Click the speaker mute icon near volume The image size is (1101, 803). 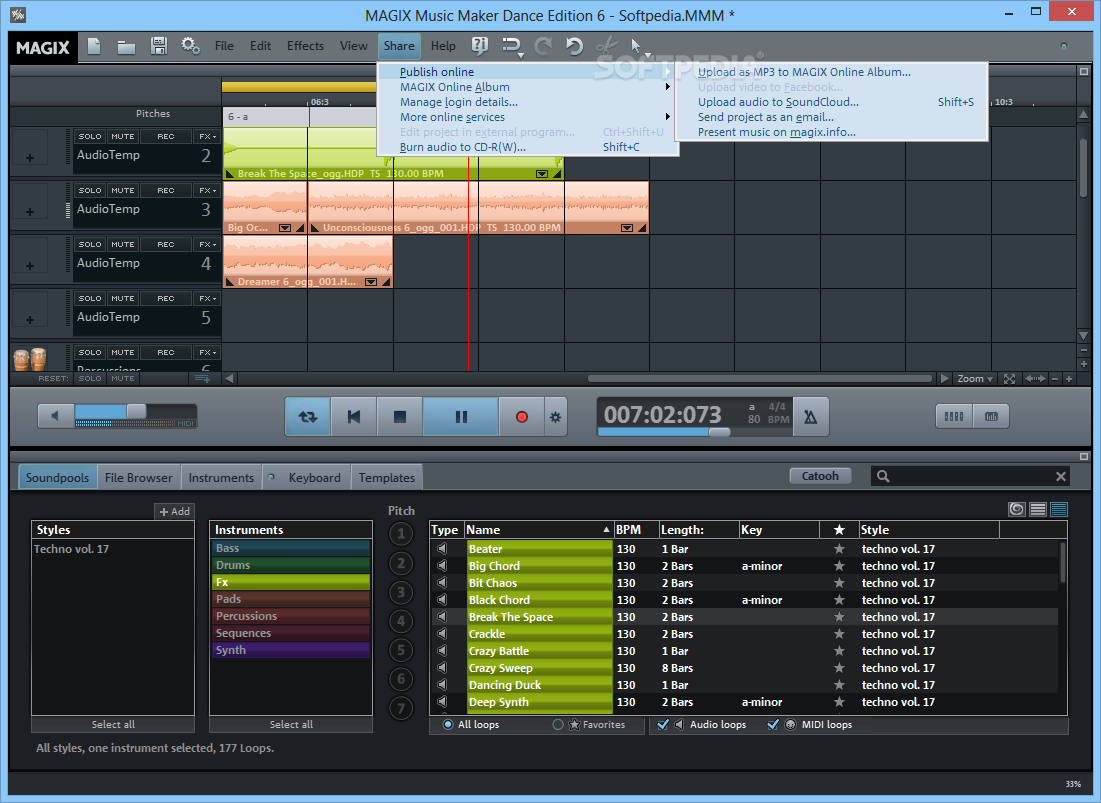point(55,416)
